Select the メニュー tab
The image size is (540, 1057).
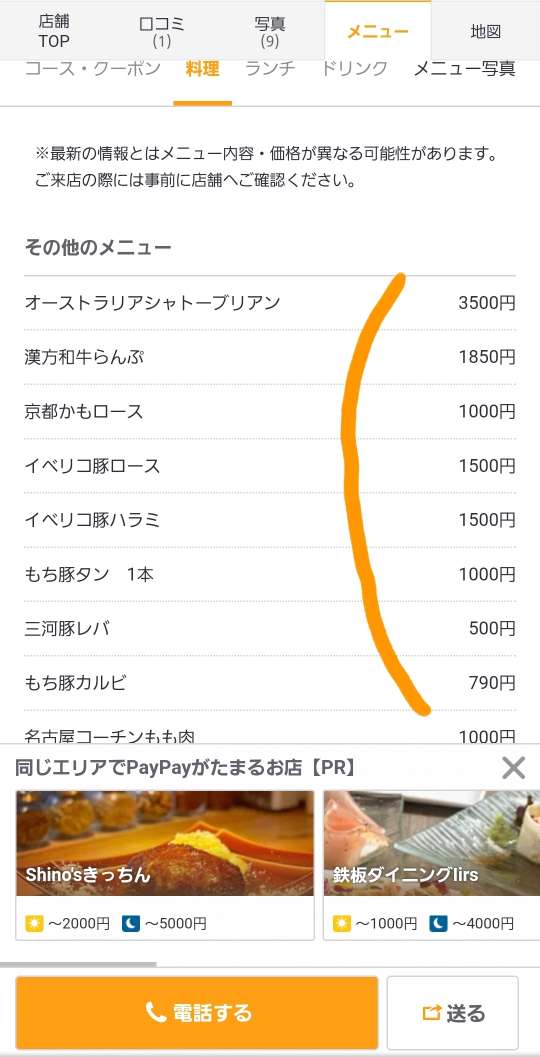tap(378, 30)
